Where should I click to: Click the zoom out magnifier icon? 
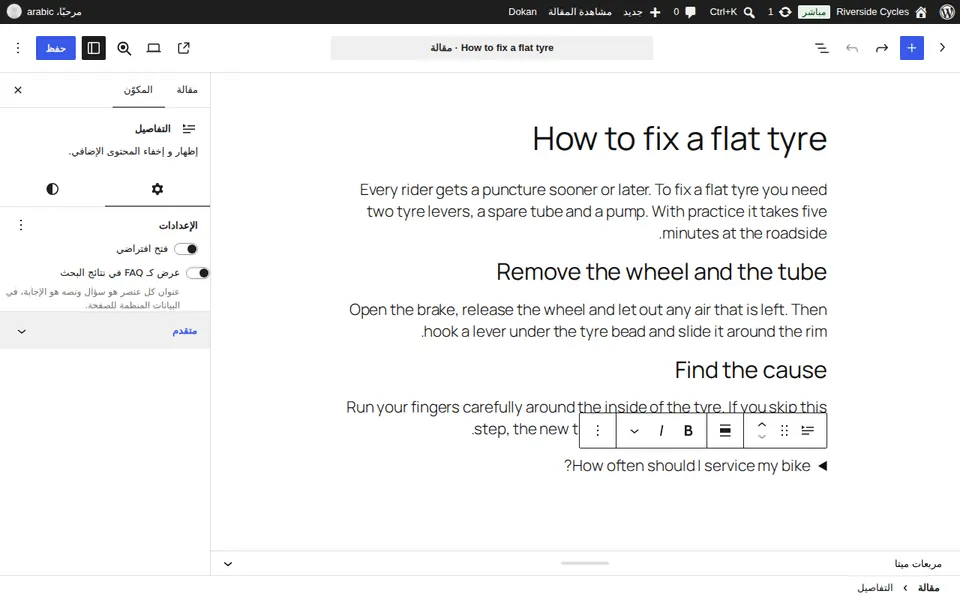coord(124,48)
